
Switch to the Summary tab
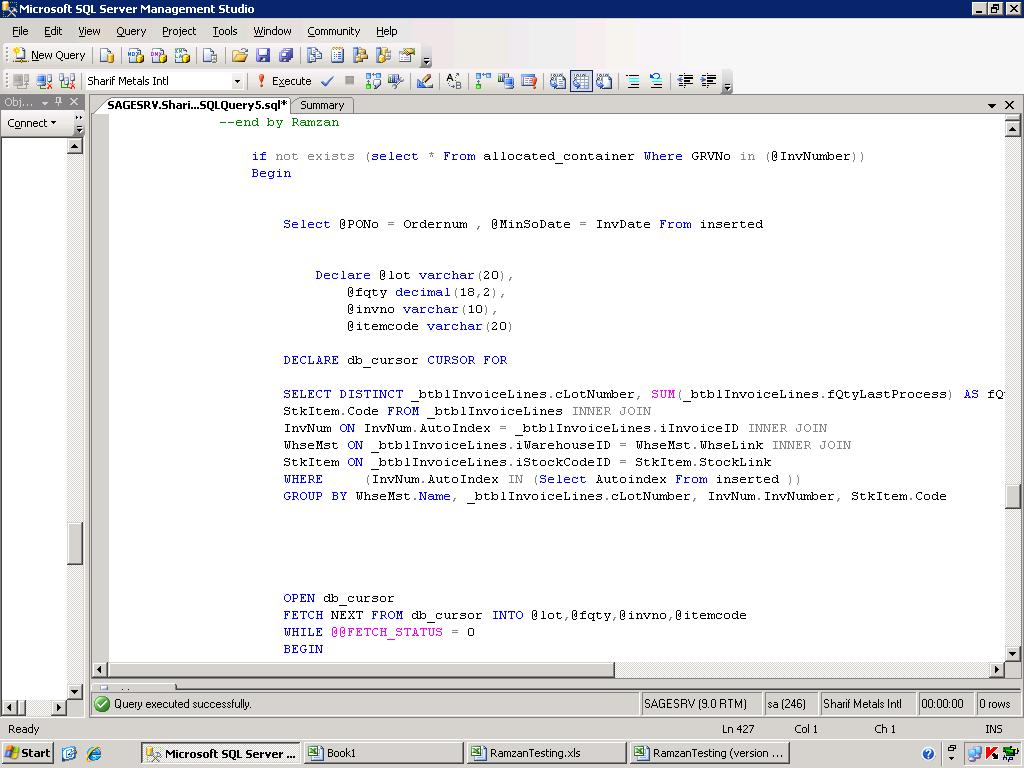(322, 105)
